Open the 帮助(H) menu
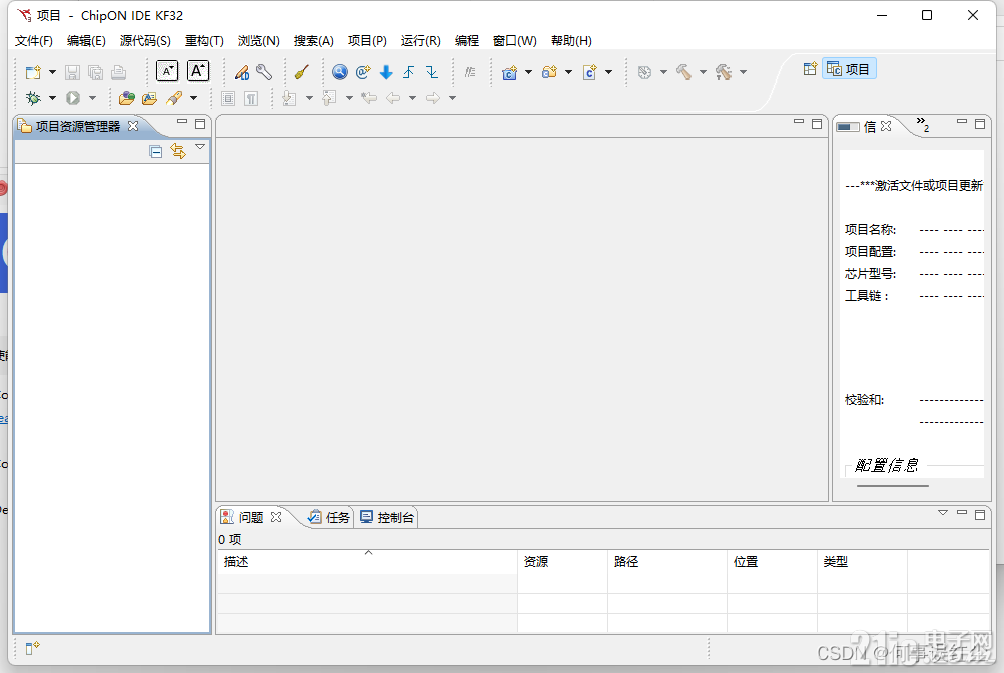Screen dimensions: 1004x673 [571, 41]
